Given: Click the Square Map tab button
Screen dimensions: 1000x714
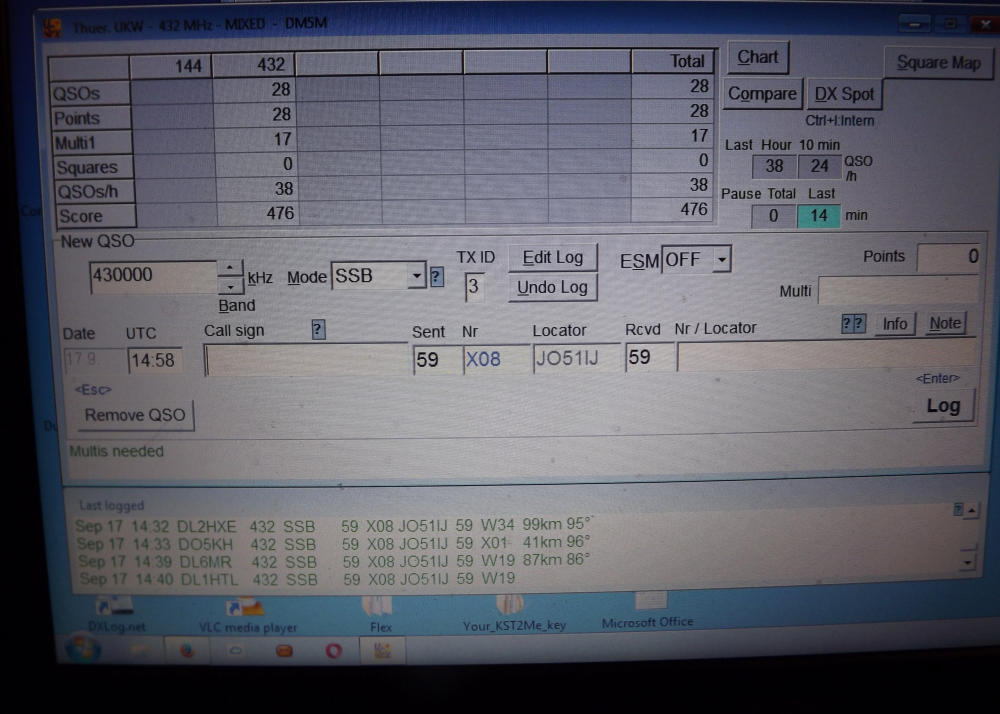Looking at the screenshot, I should (x=937, y=63).
